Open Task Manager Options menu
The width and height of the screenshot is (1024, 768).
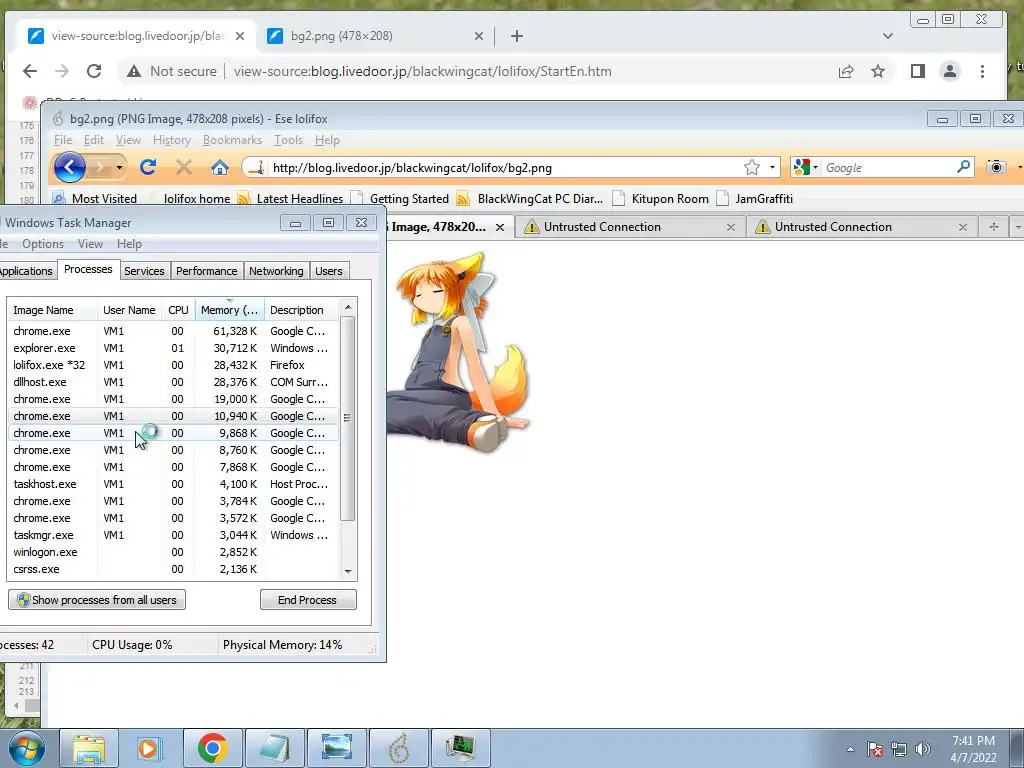(43, 244)
